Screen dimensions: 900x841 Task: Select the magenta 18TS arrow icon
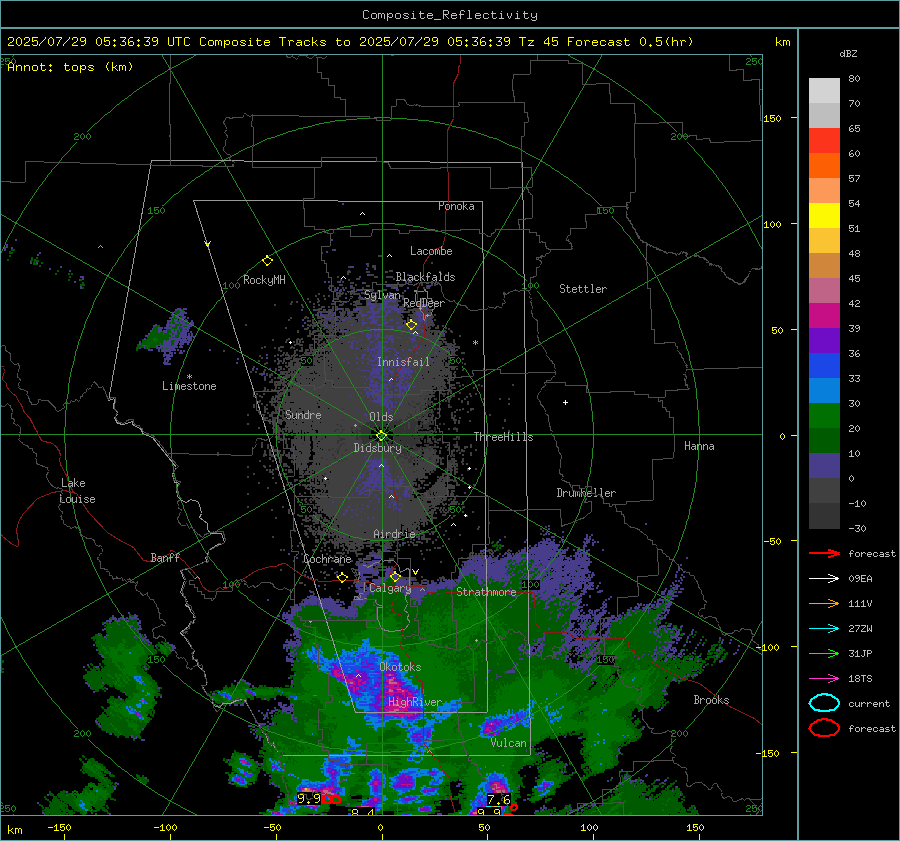click(x=824, y=679)
